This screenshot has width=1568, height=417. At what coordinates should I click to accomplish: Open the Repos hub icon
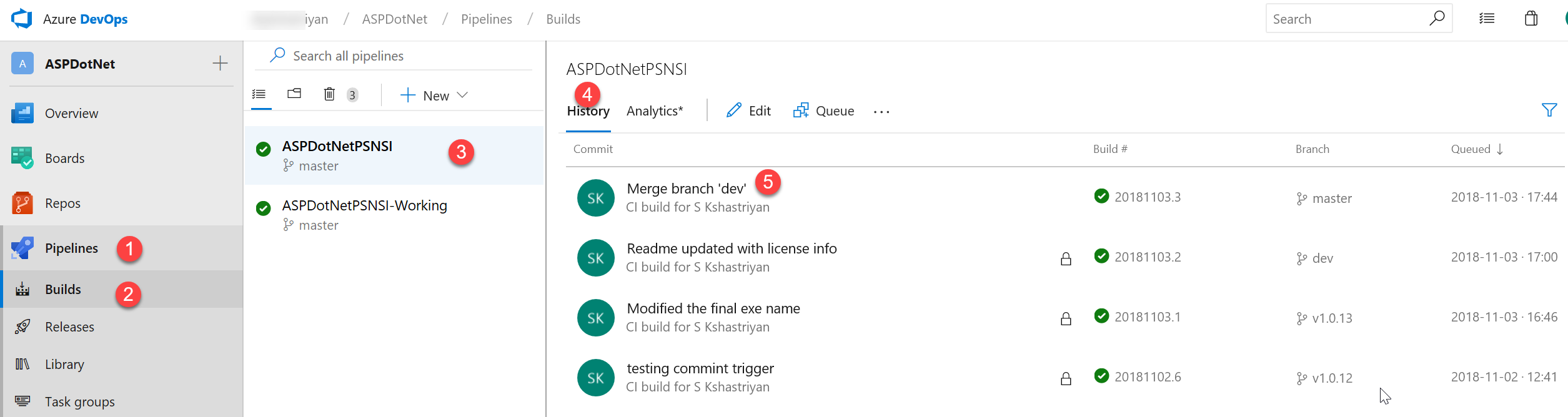coord(22,203)
